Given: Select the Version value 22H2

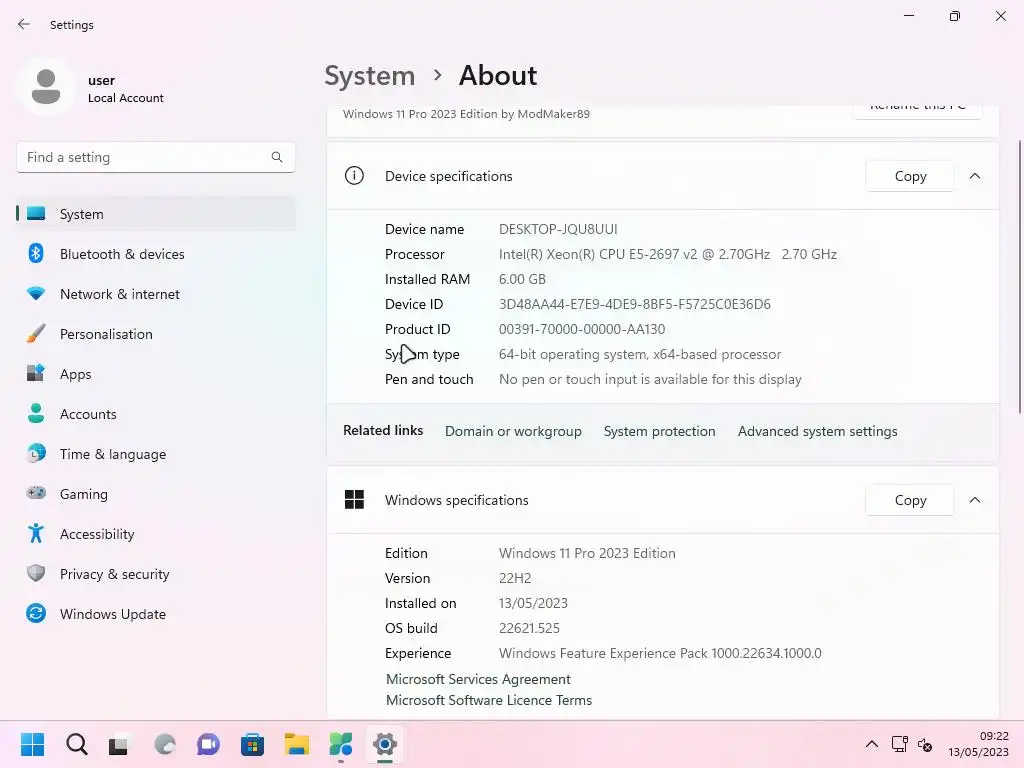Looking at the screenshot, I should 515,578.
